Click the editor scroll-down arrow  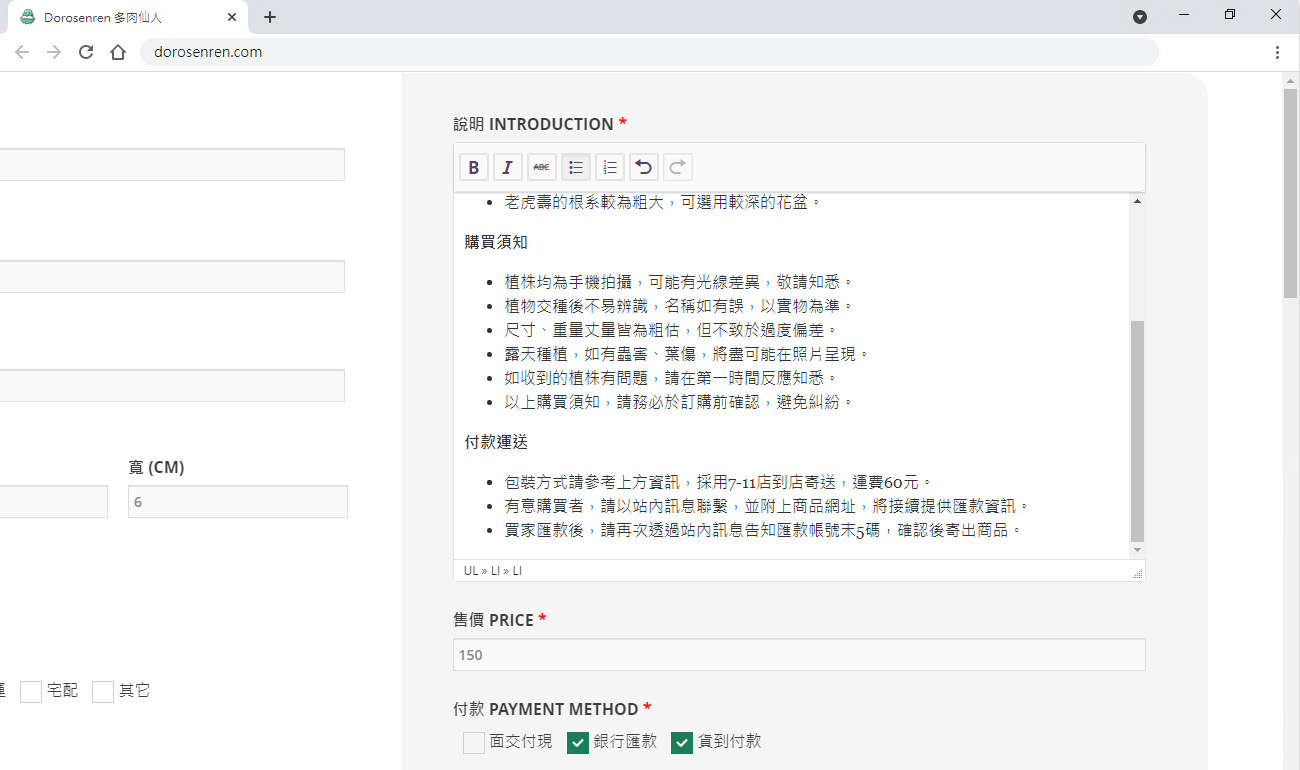pos(1137,550)
